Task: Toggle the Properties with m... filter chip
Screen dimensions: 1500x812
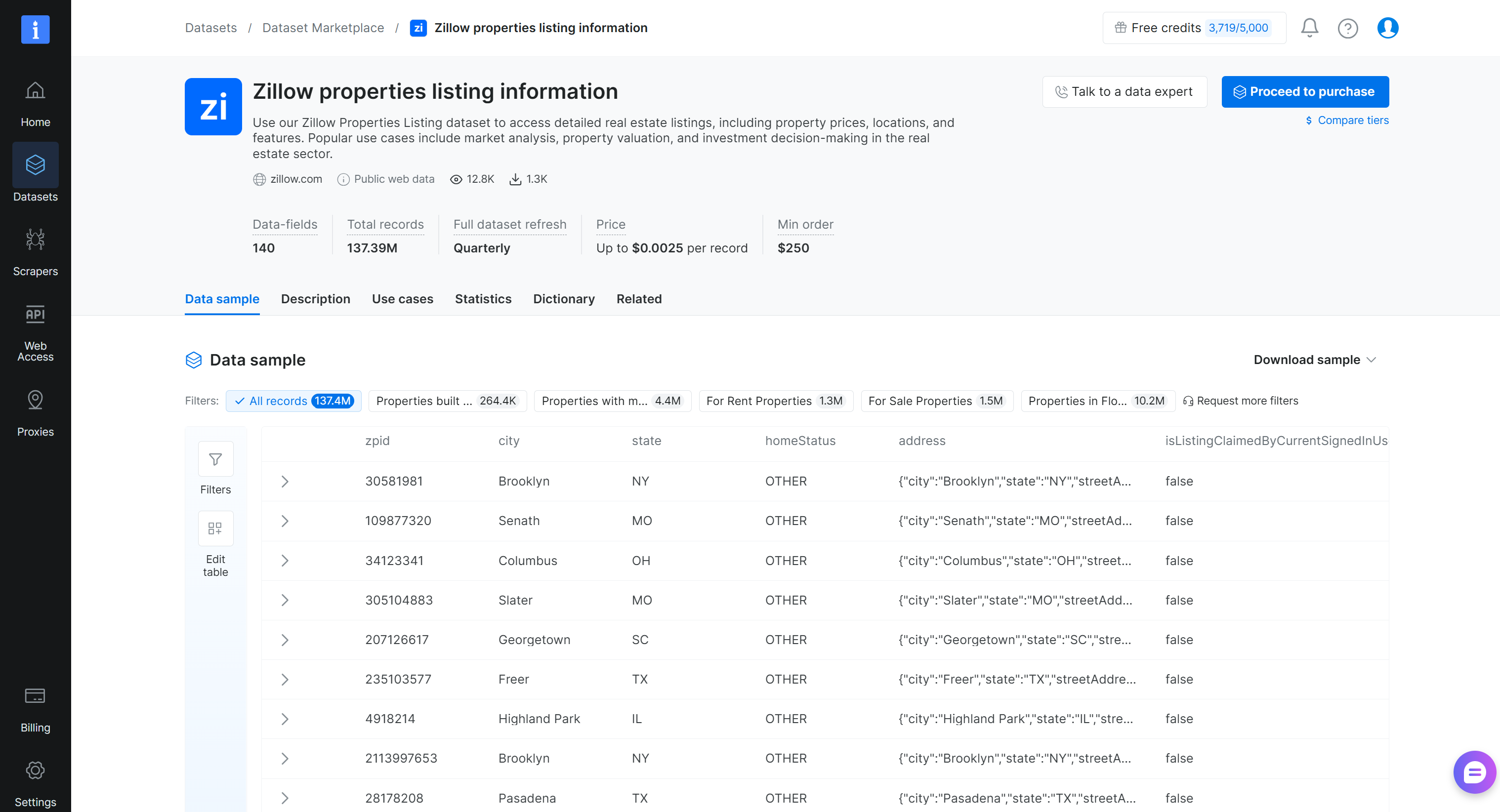Action: pos(613,401)
